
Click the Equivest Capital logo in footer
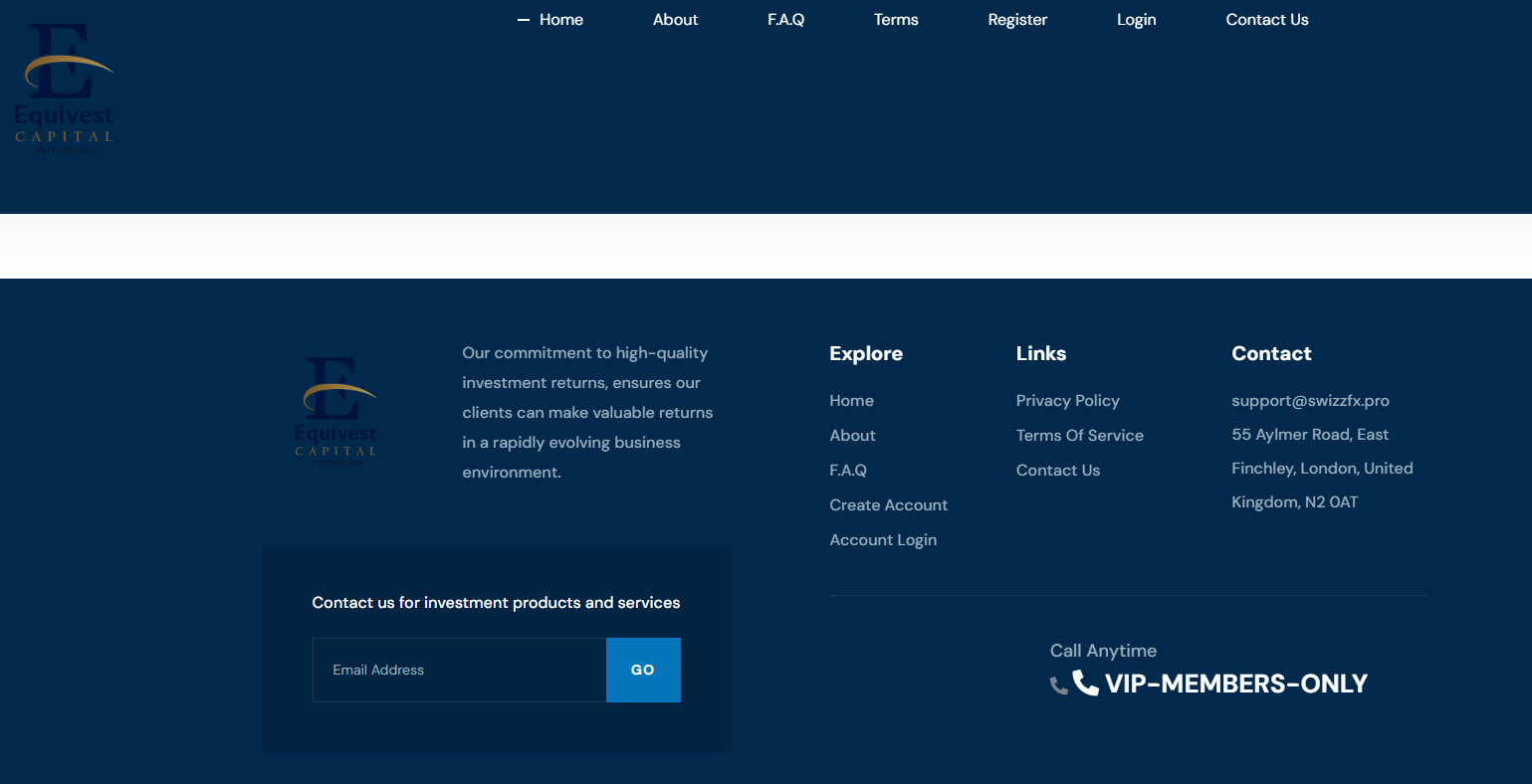(x=337, y=412)
